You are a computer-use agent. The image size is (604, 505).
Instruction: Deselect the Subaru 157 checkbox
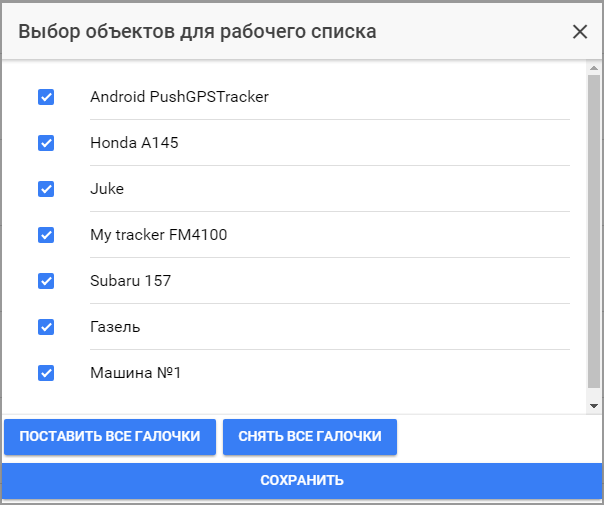coord(46,281)
